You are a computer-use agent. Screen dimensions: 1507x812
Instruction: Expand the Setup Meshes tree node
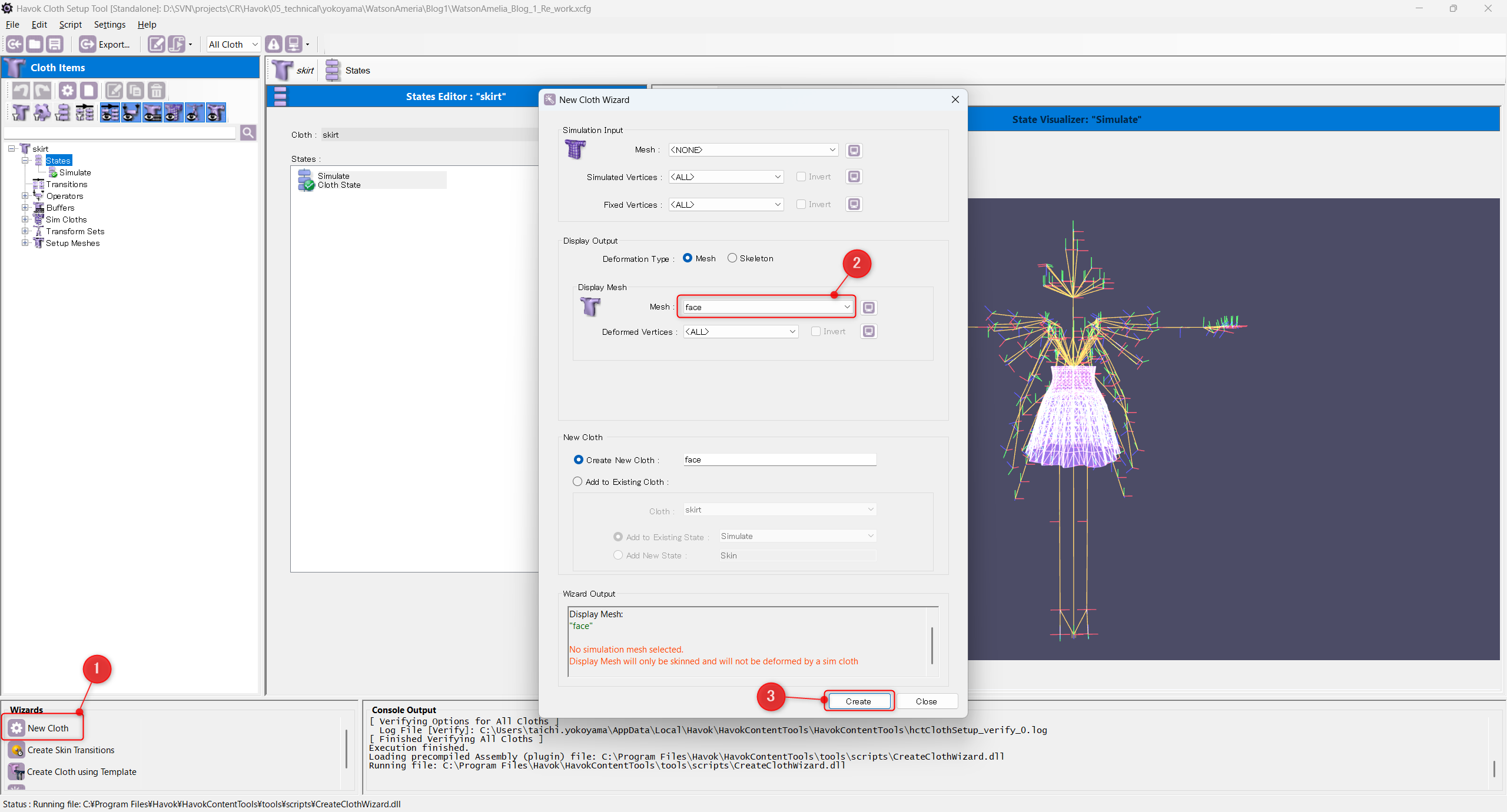[25, 243]
